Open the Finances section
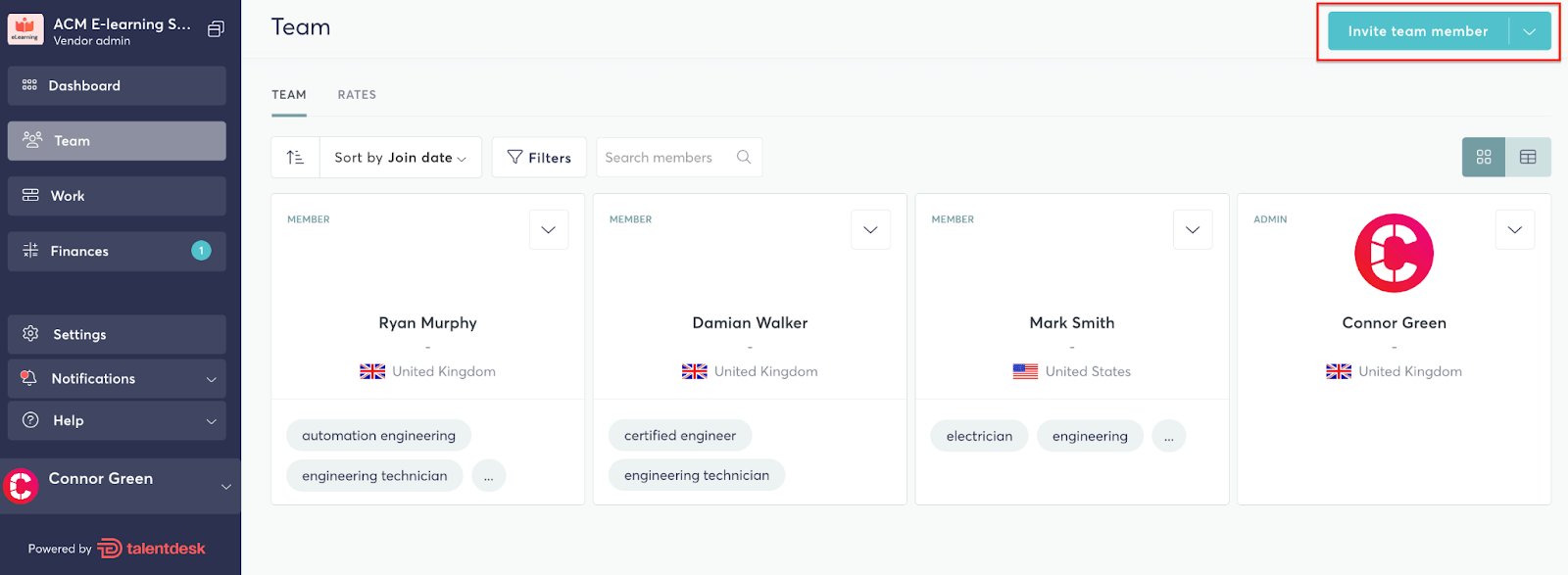Image resolution: width=1568 pixels, height=575 pixels. click(x=117, y=252)
